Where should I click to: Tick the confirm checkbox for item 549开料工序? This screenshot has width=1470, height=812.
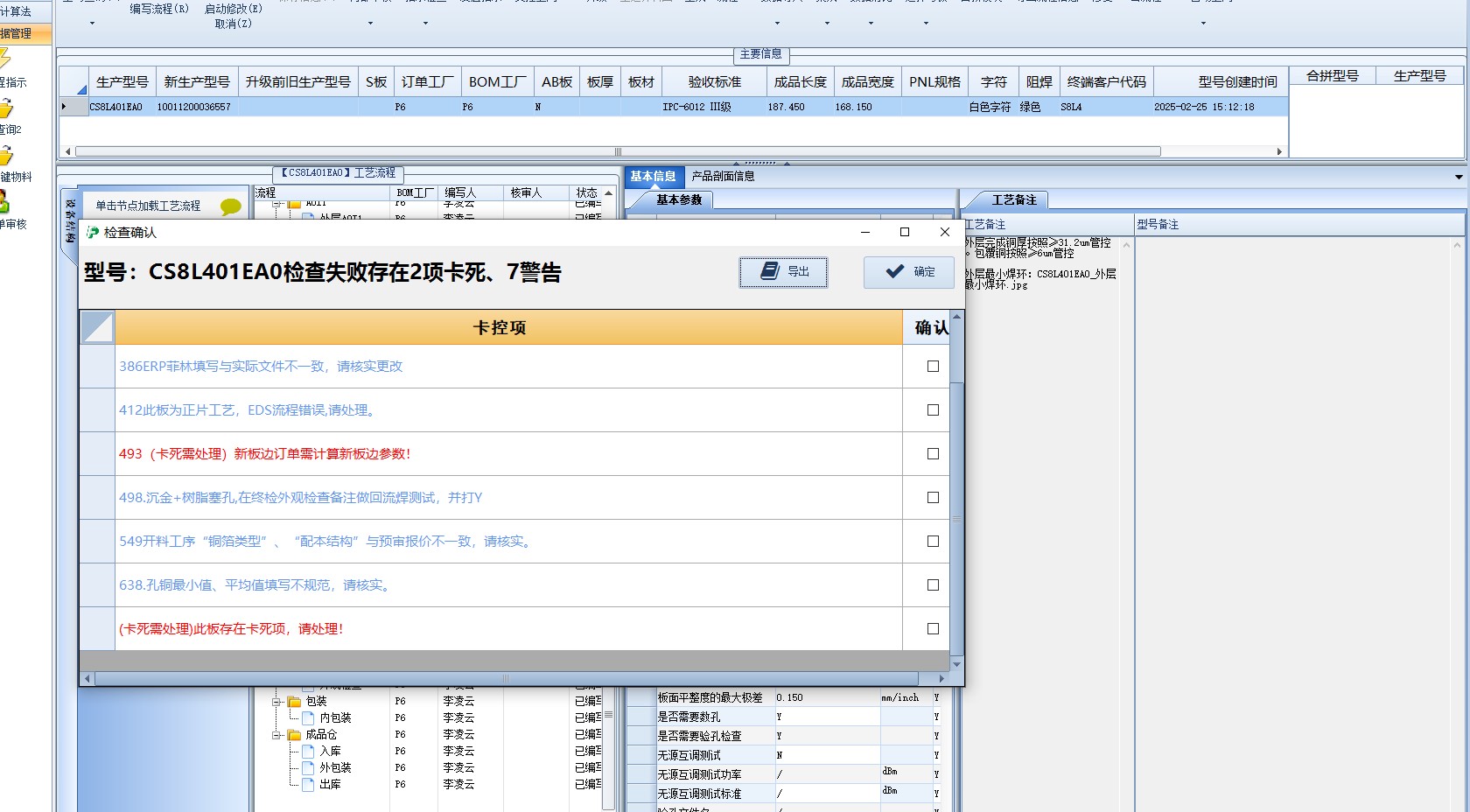tap(933, 542)
